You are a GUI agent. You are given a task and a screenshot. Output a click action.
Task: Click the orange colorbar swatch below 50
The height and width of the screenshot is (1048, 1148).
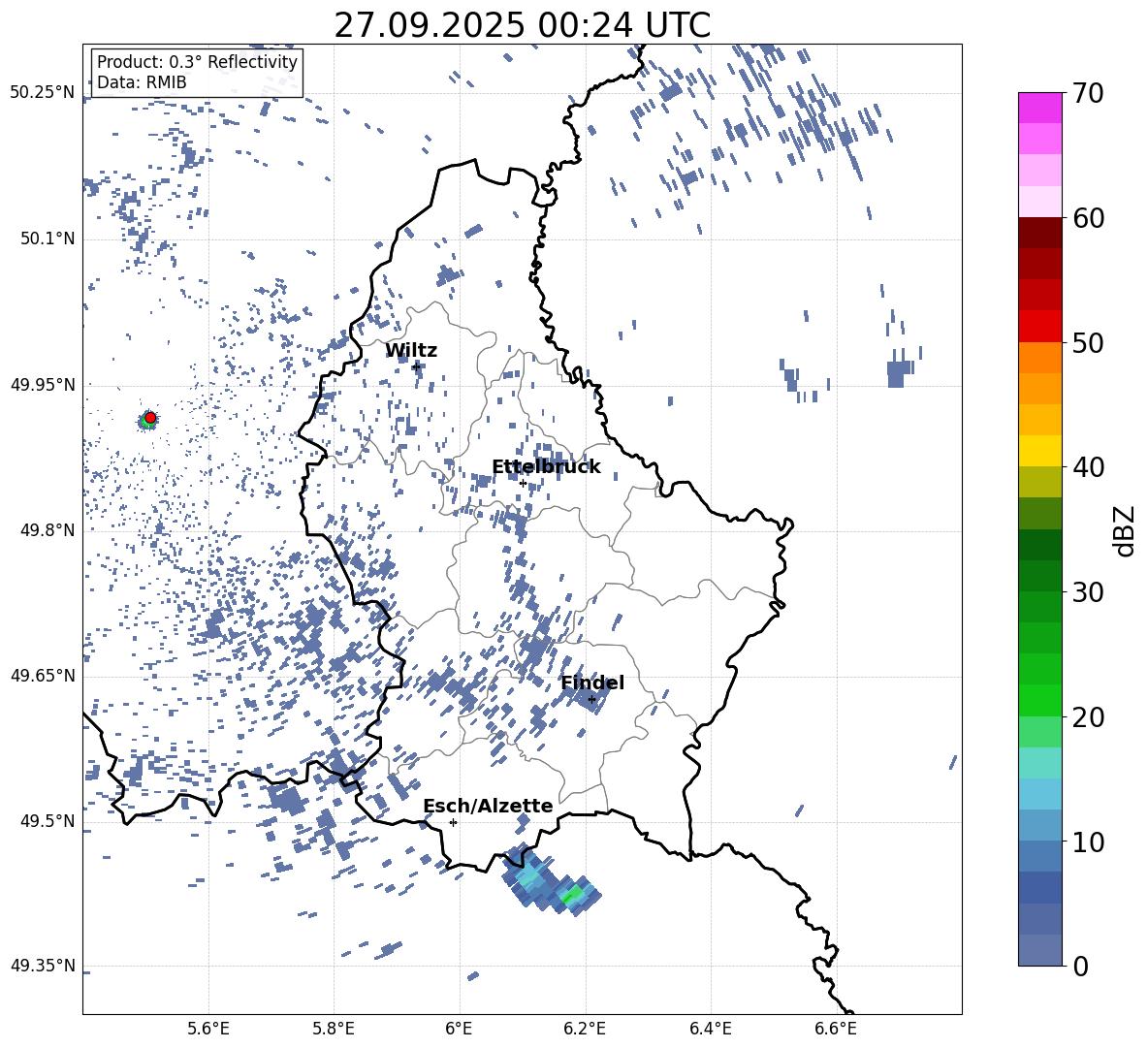tap(1039, 357)
